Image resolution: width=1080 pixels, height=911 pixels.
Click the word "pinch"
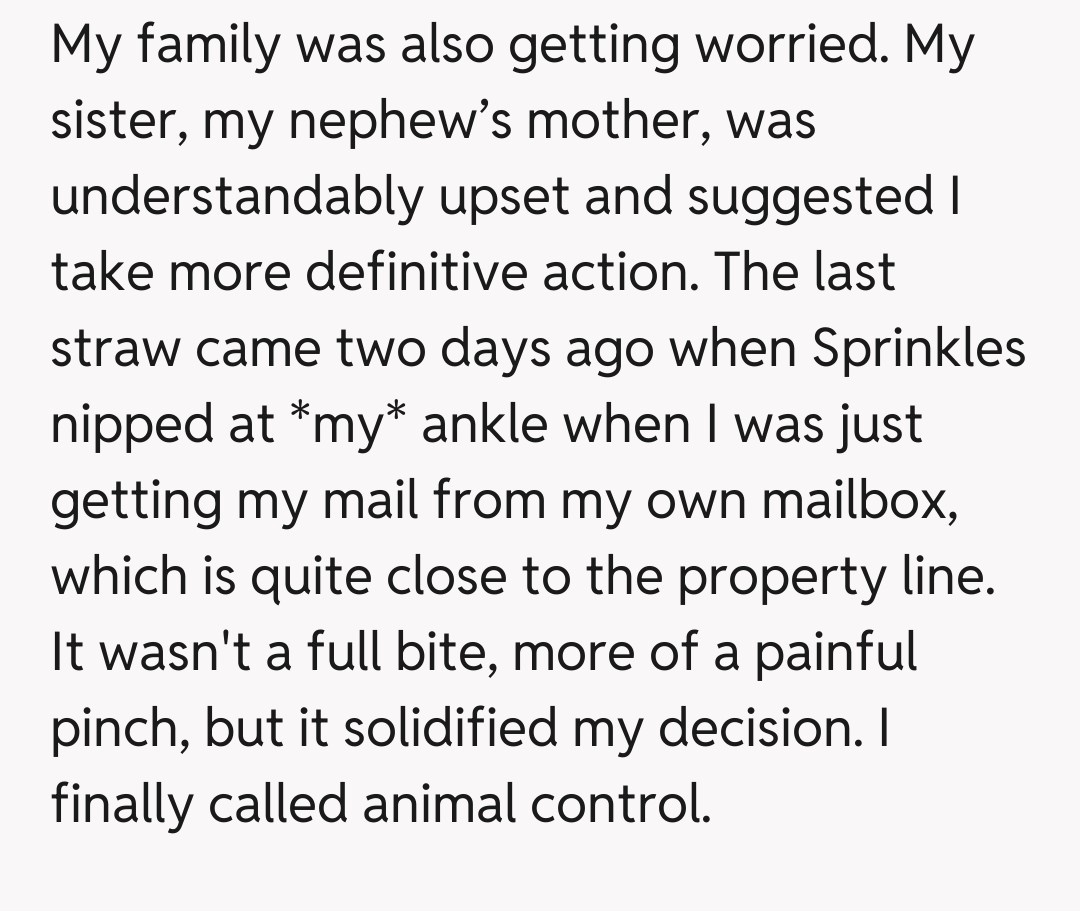pos(118,728)
